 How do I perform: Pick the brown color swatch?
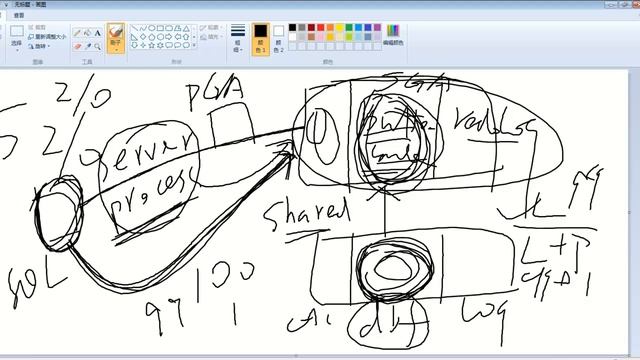tap(311, 37)
